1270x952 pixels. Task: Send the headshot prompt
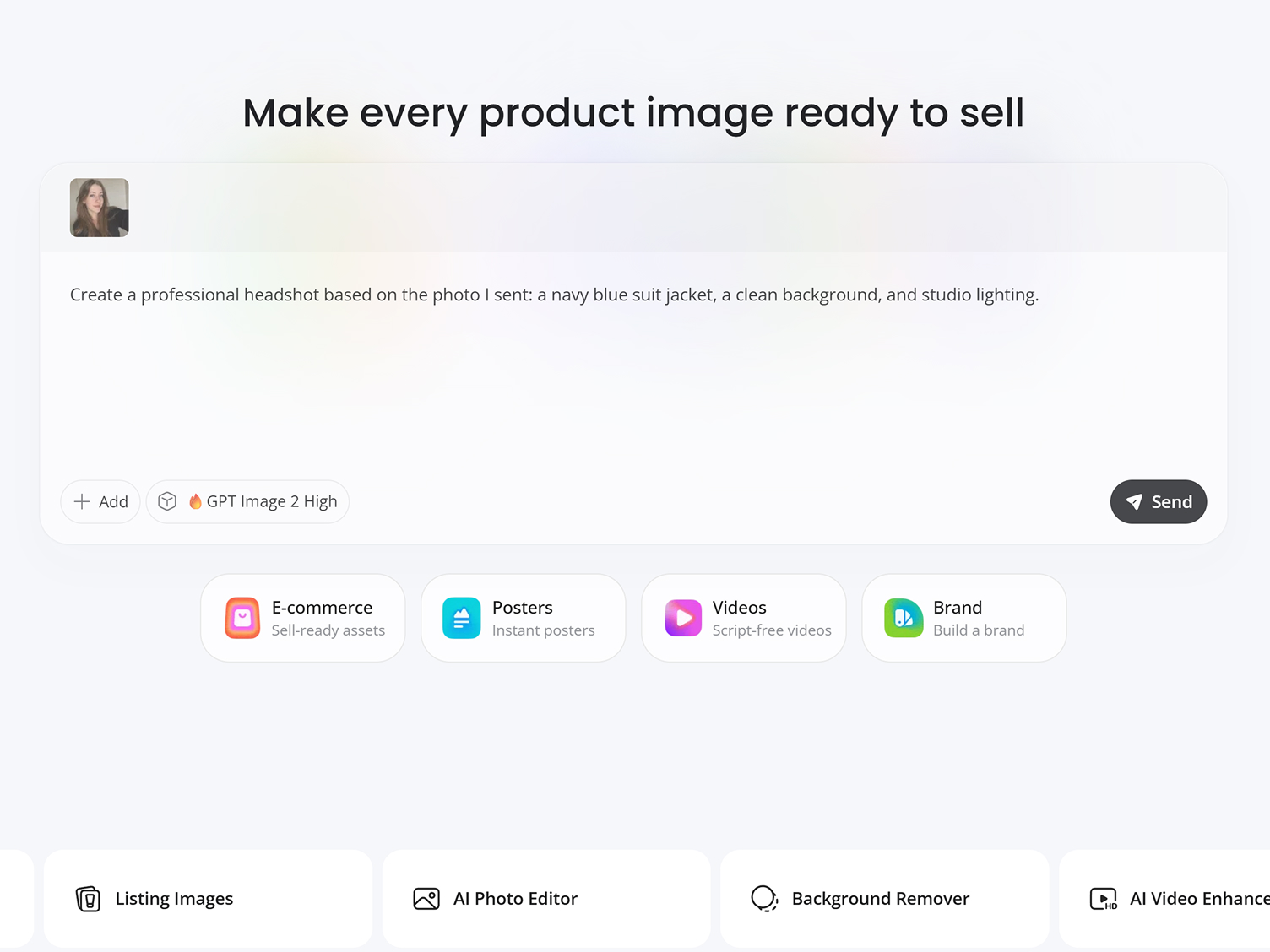click(1158, 501)
